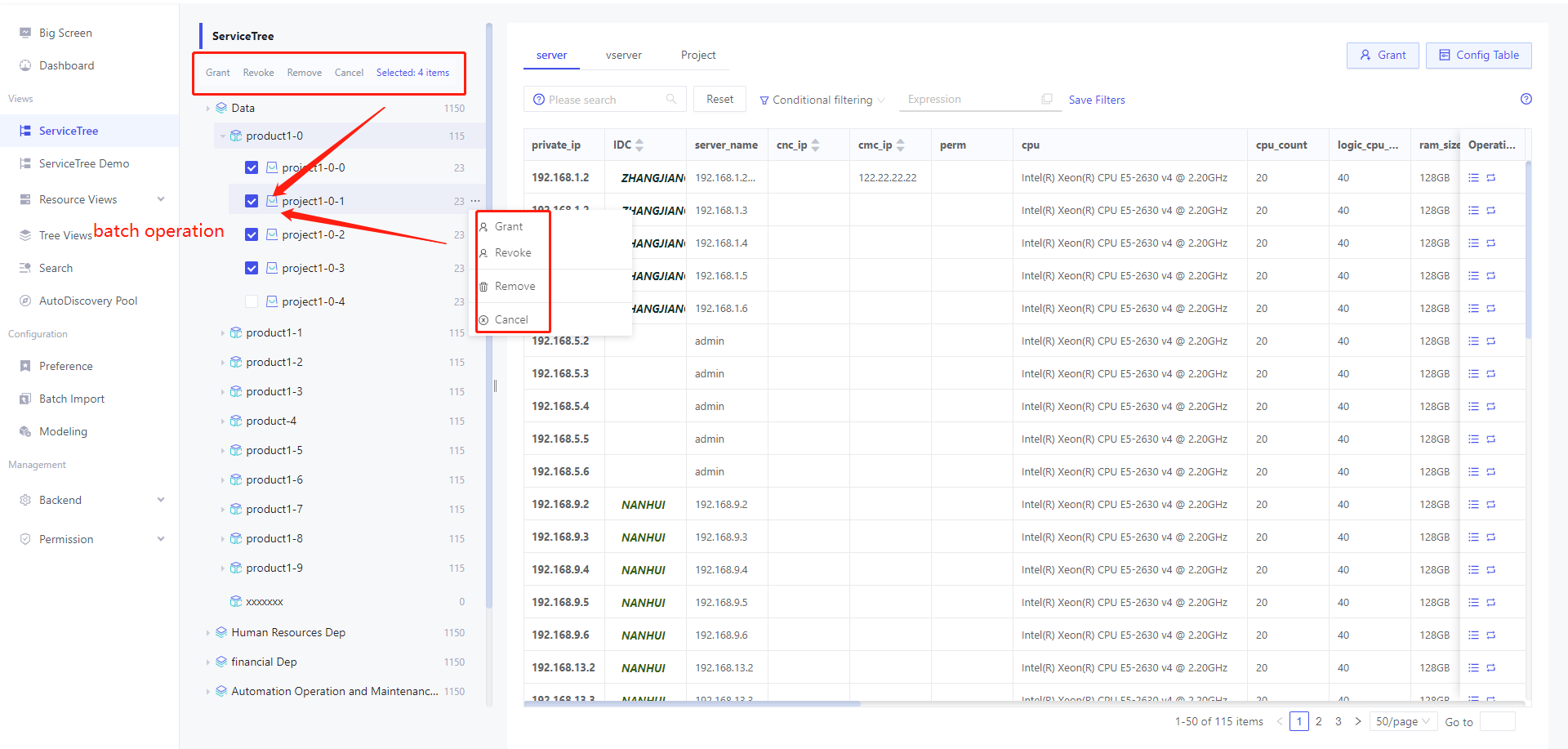This screenshot has height=749, width=1568.
Task: Click the Please search input field
Action: click(604, 99)
